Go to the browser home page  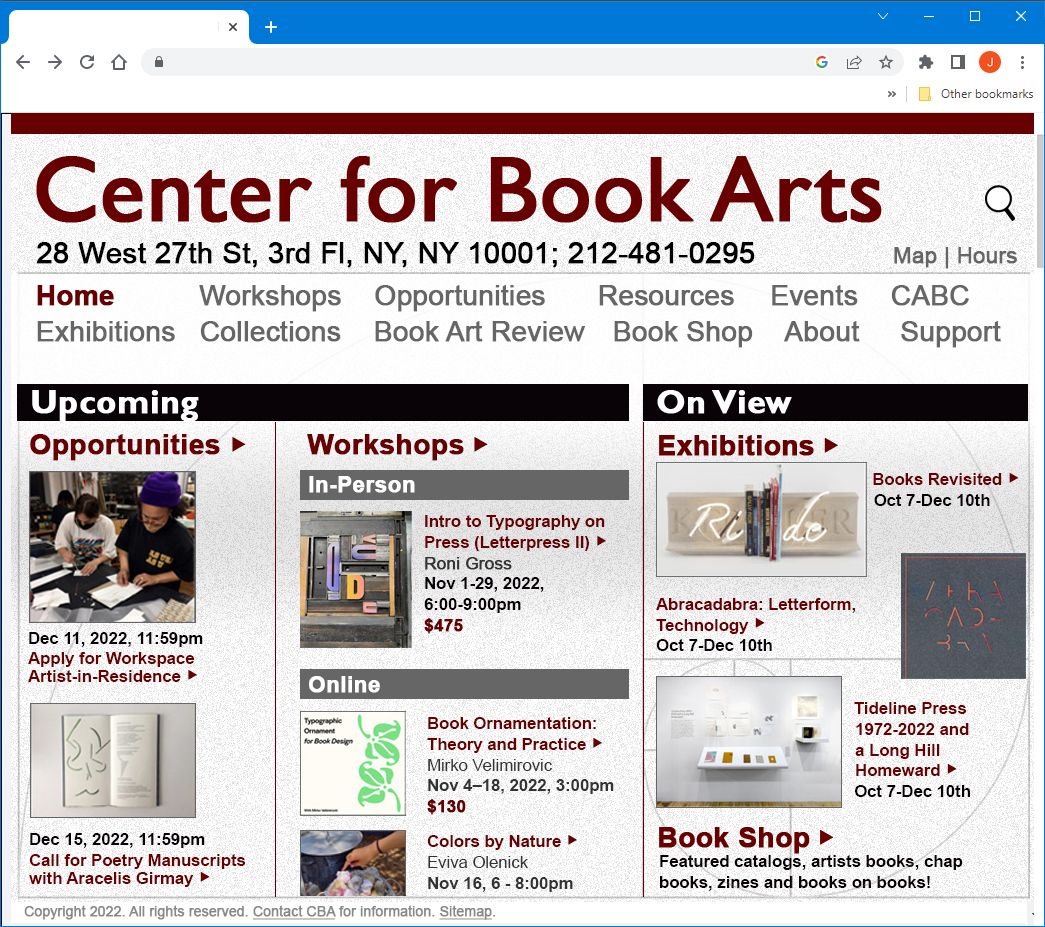119,62
